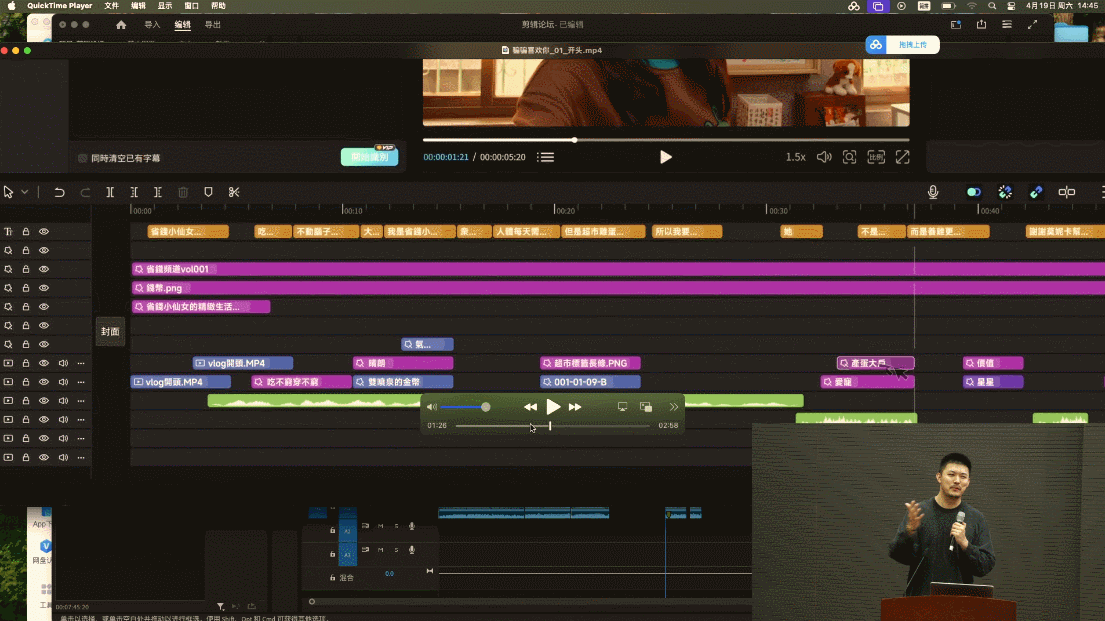Click the microphone record voiceover icon
The height and width of the screenshot is (621, 1105).
click(x=933, y=192)
